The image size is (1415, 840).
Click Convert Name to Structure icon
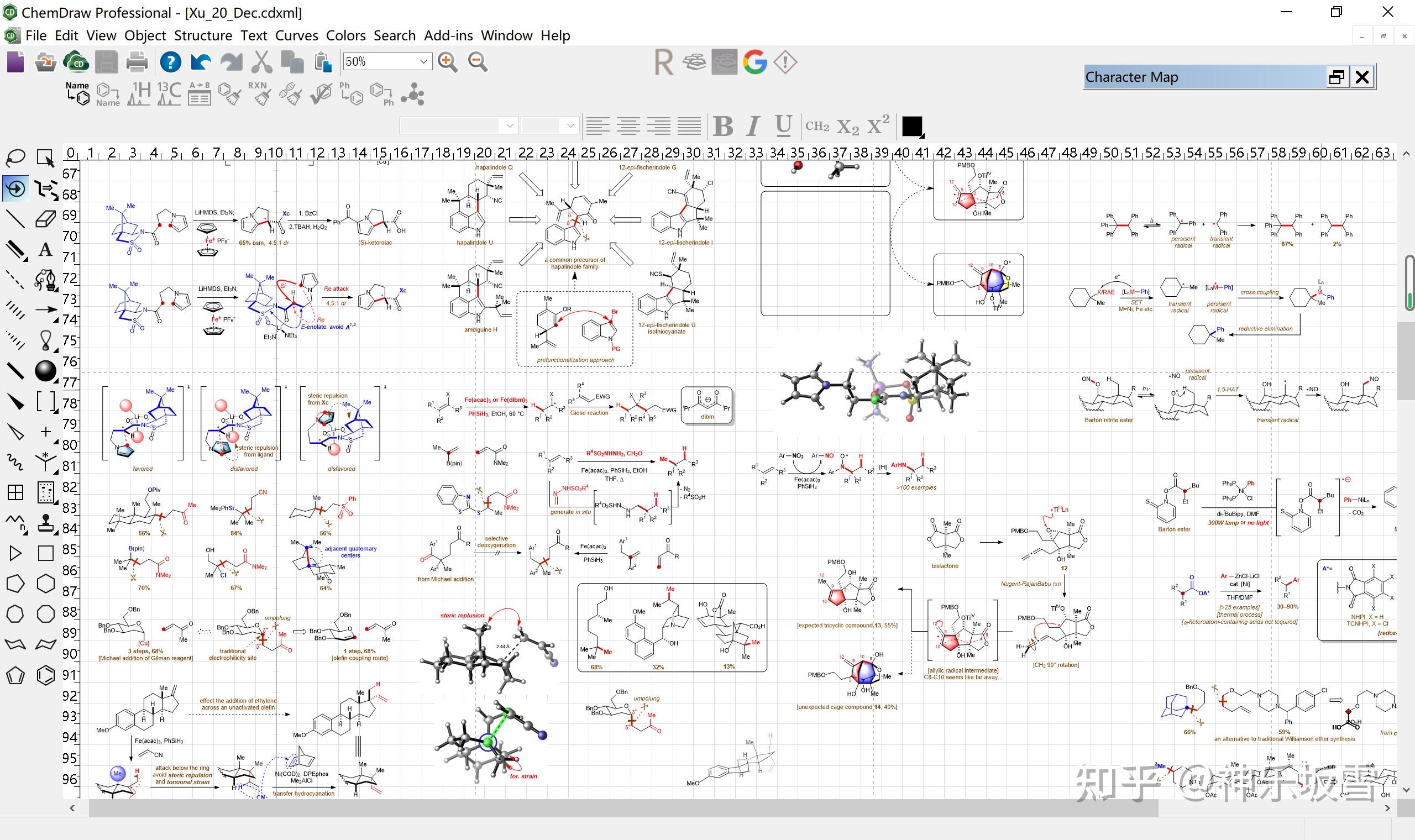[x=77, y=94]
